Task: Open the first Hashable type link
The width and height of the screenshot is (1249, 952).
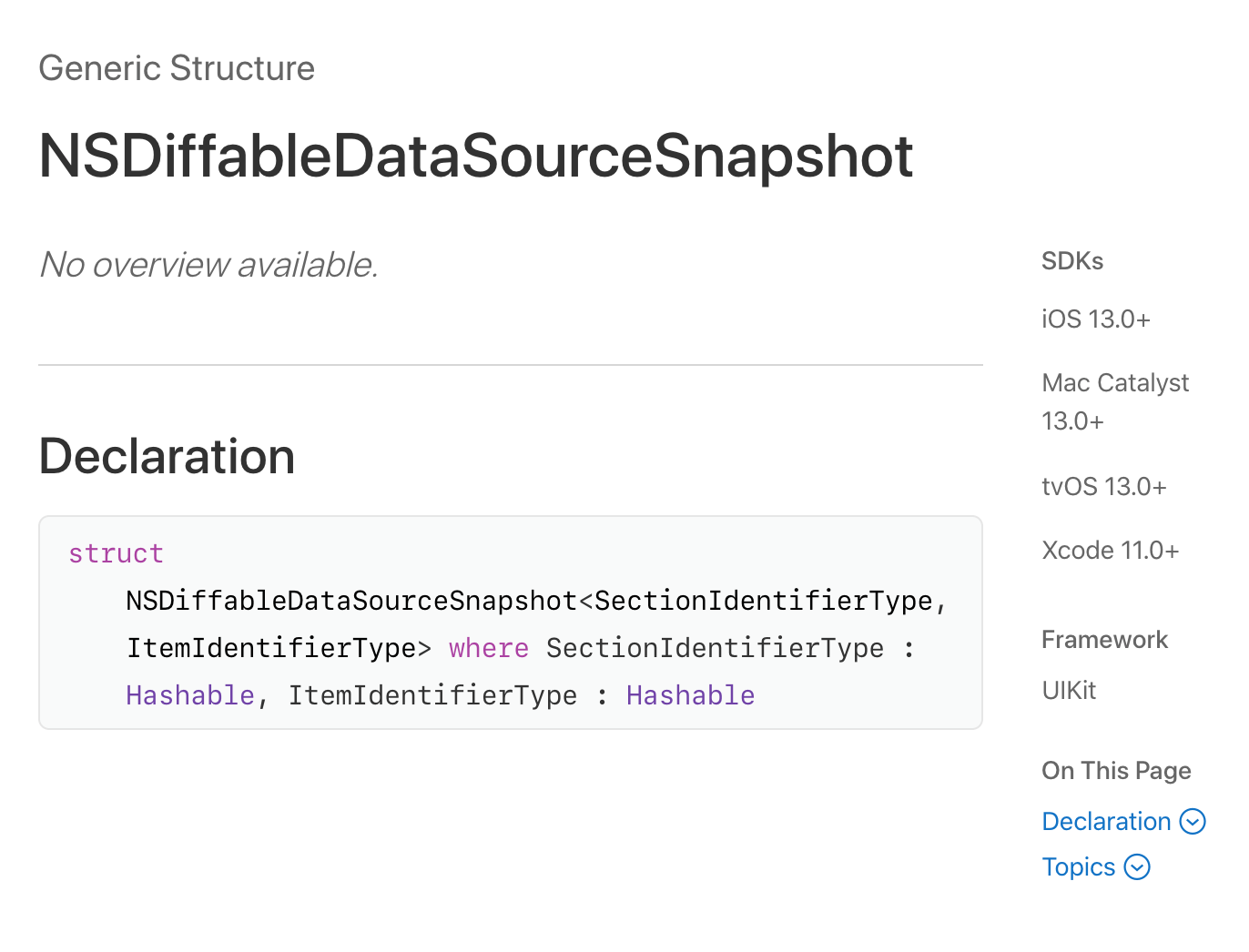Action: [x=190, y=696]
